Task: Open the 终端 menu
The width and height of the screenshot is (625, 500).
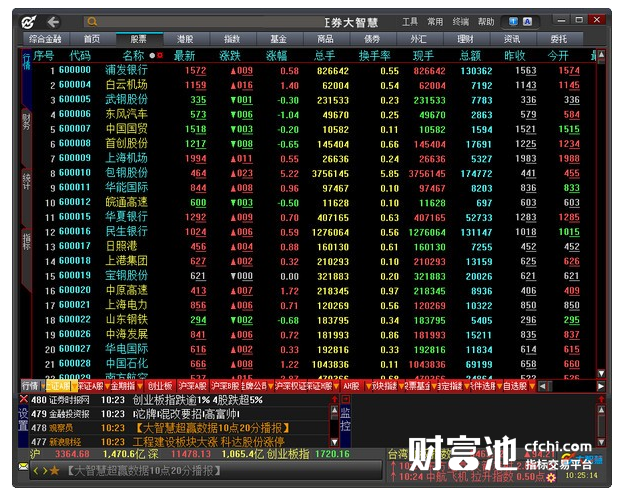Action: (x=461, y=22)
